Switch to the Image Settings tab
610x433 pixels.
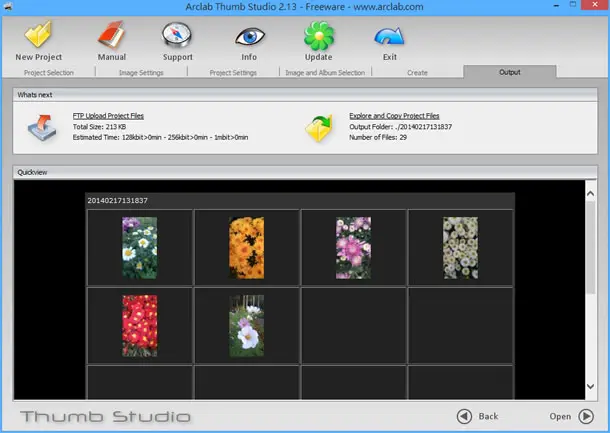pyautogui.click(x=141, y=73)
